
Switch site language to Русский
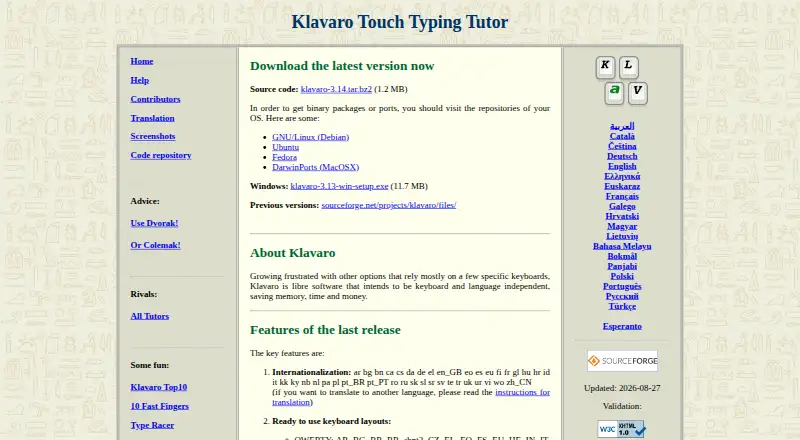pyautogui.click(x=622, y=297)
